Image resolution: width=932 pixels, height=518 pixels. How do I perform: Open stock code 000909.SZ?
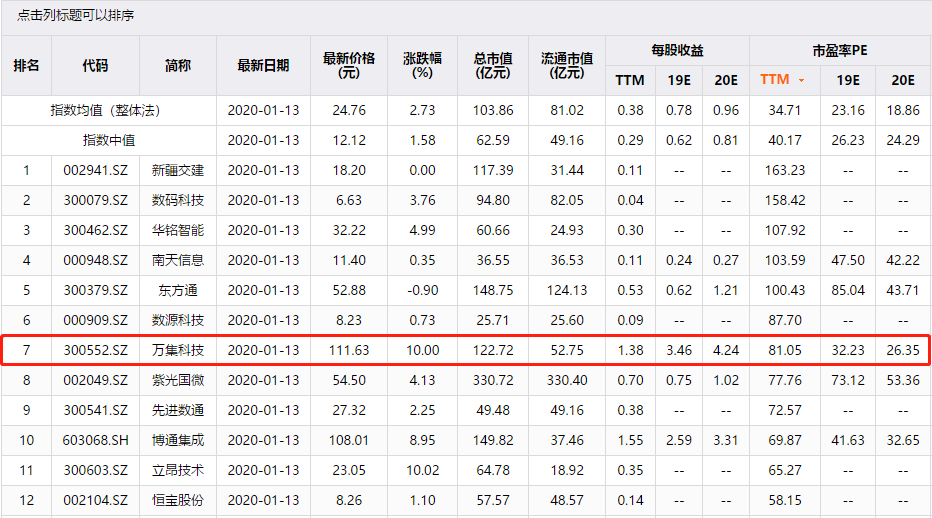pos(95,321)
